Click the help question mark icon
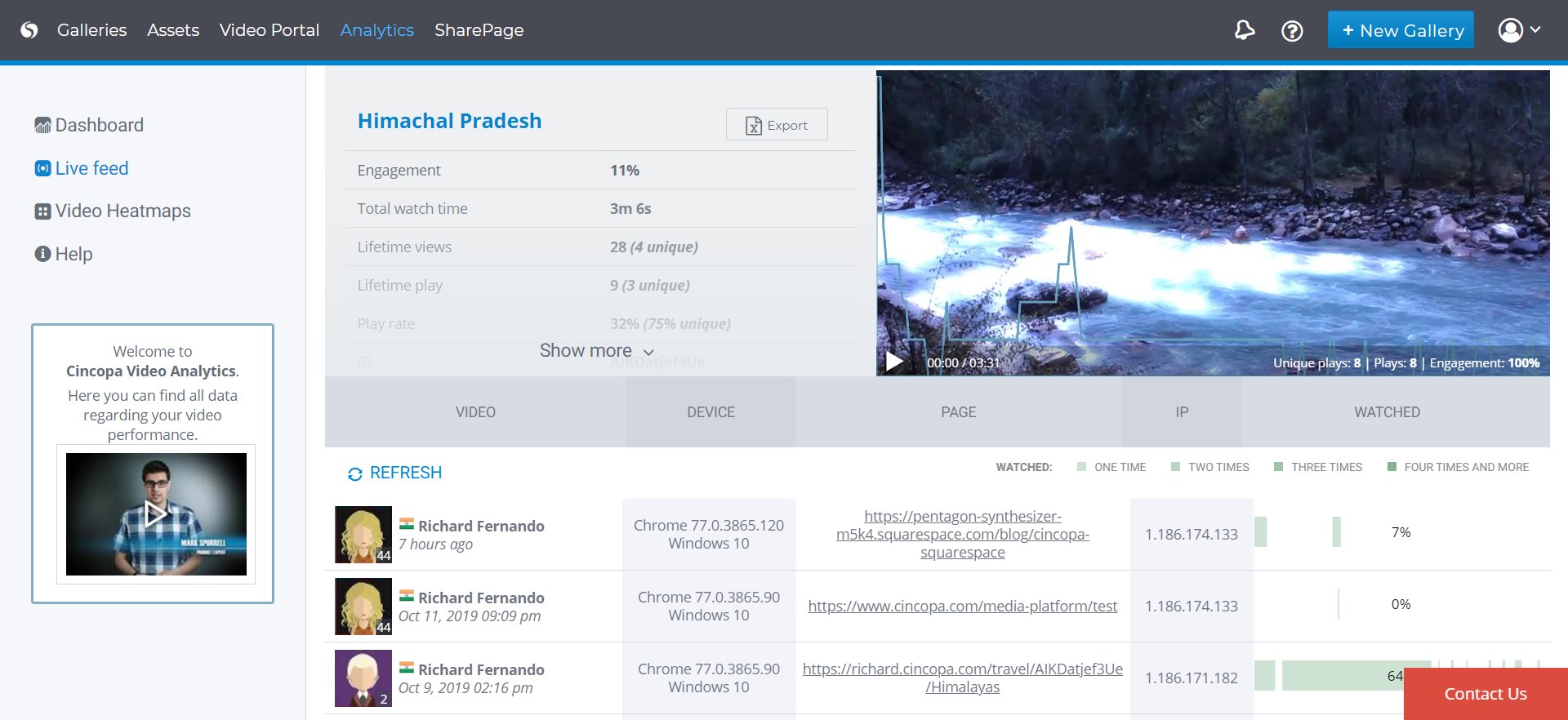The height and width of the screenshot is (720, 1568). (1291, 31)
